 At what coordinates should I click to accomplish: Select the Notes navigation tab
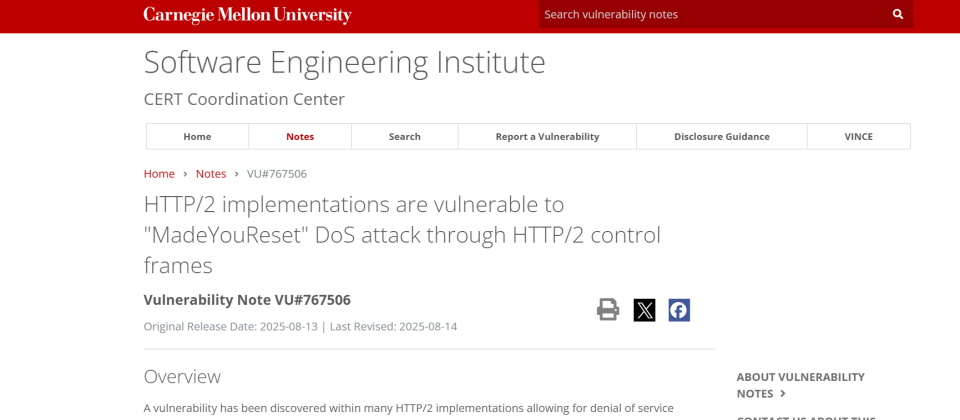click(x=300, y=137)
